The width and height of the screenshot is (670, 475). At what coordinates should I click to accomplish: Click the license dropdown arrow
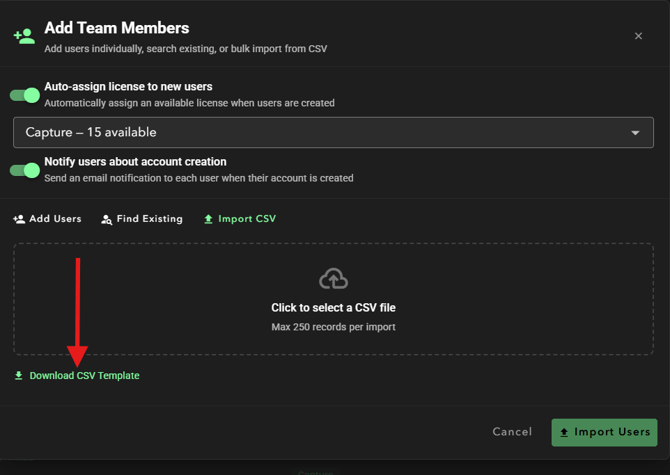click(x=635, y=133)
